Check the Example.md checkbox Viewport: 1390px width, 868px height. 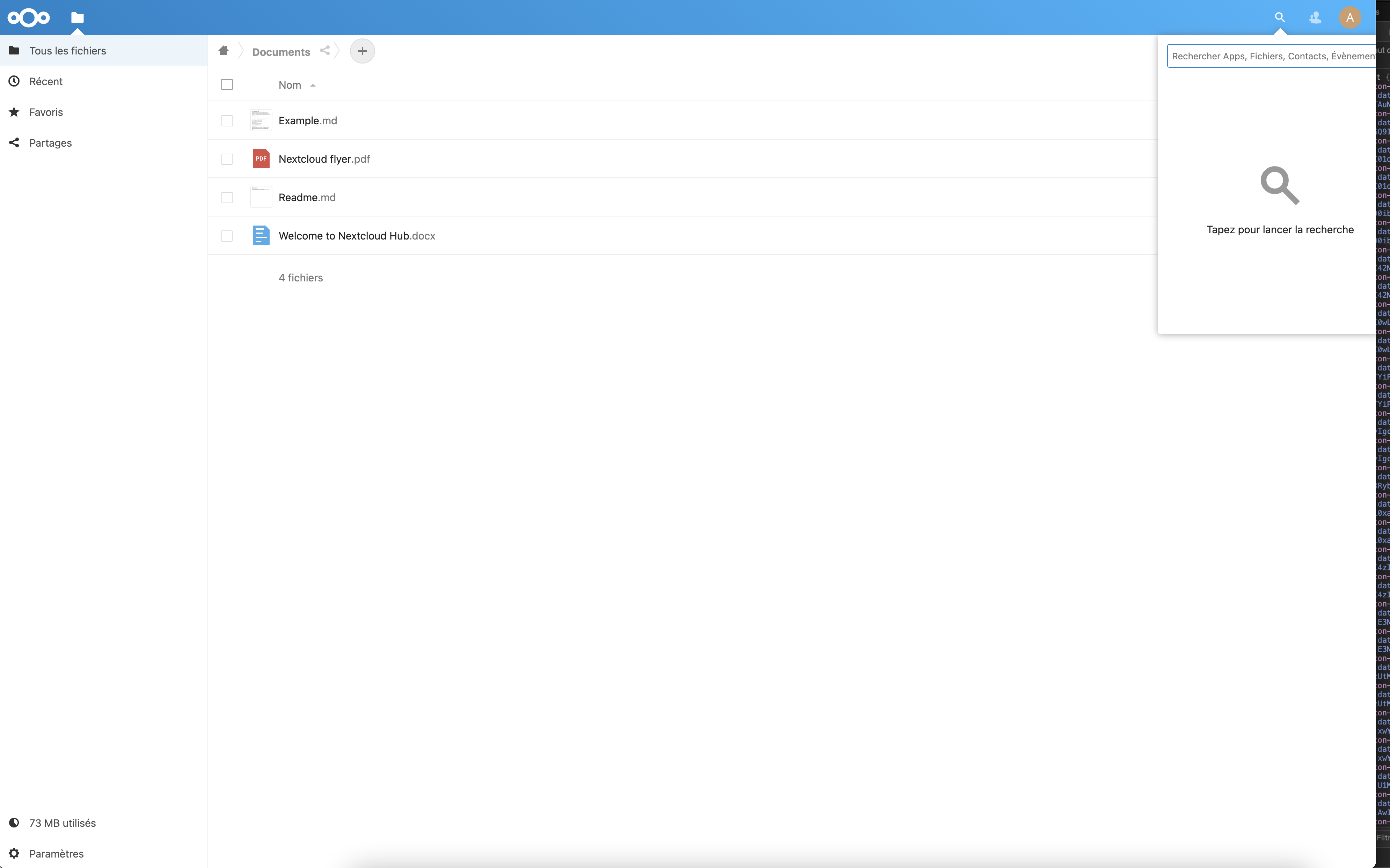pyautogui.click(x=227, y=120)
